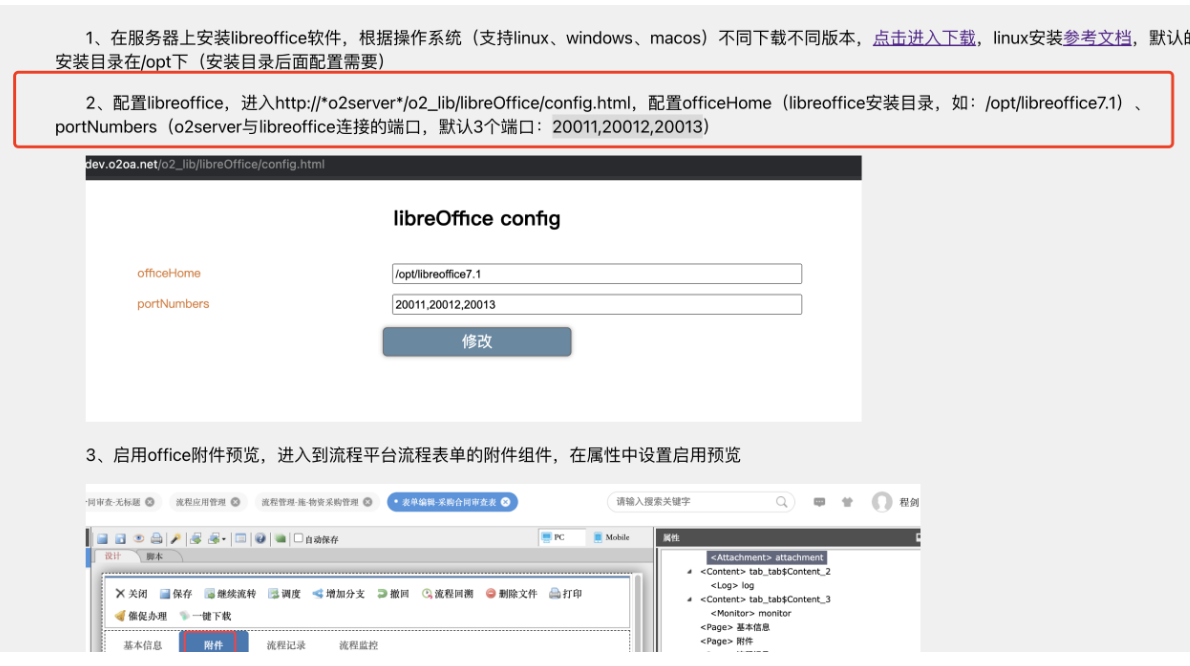Click the 撤回 action

coord(393,593)
